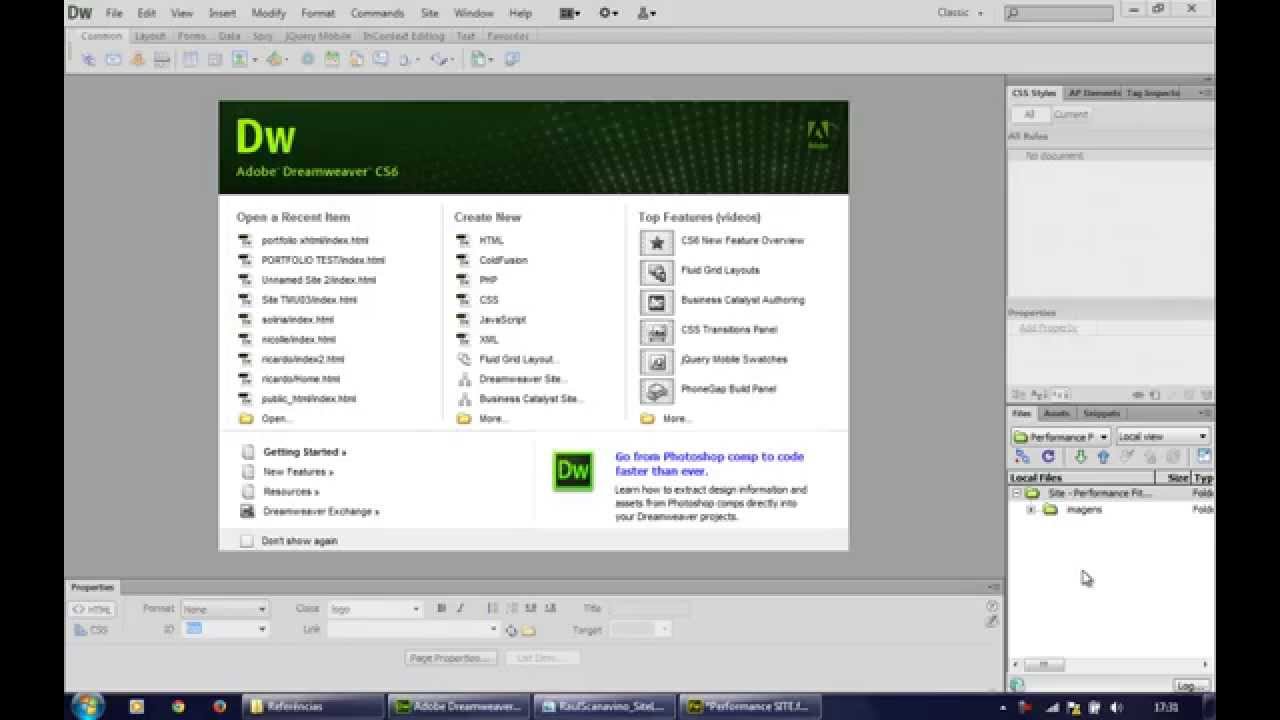This screenshot has width=1280, height=720.
Task: Click the Point to File target icon
Action: pyautogui.click(x=511, y=630)
